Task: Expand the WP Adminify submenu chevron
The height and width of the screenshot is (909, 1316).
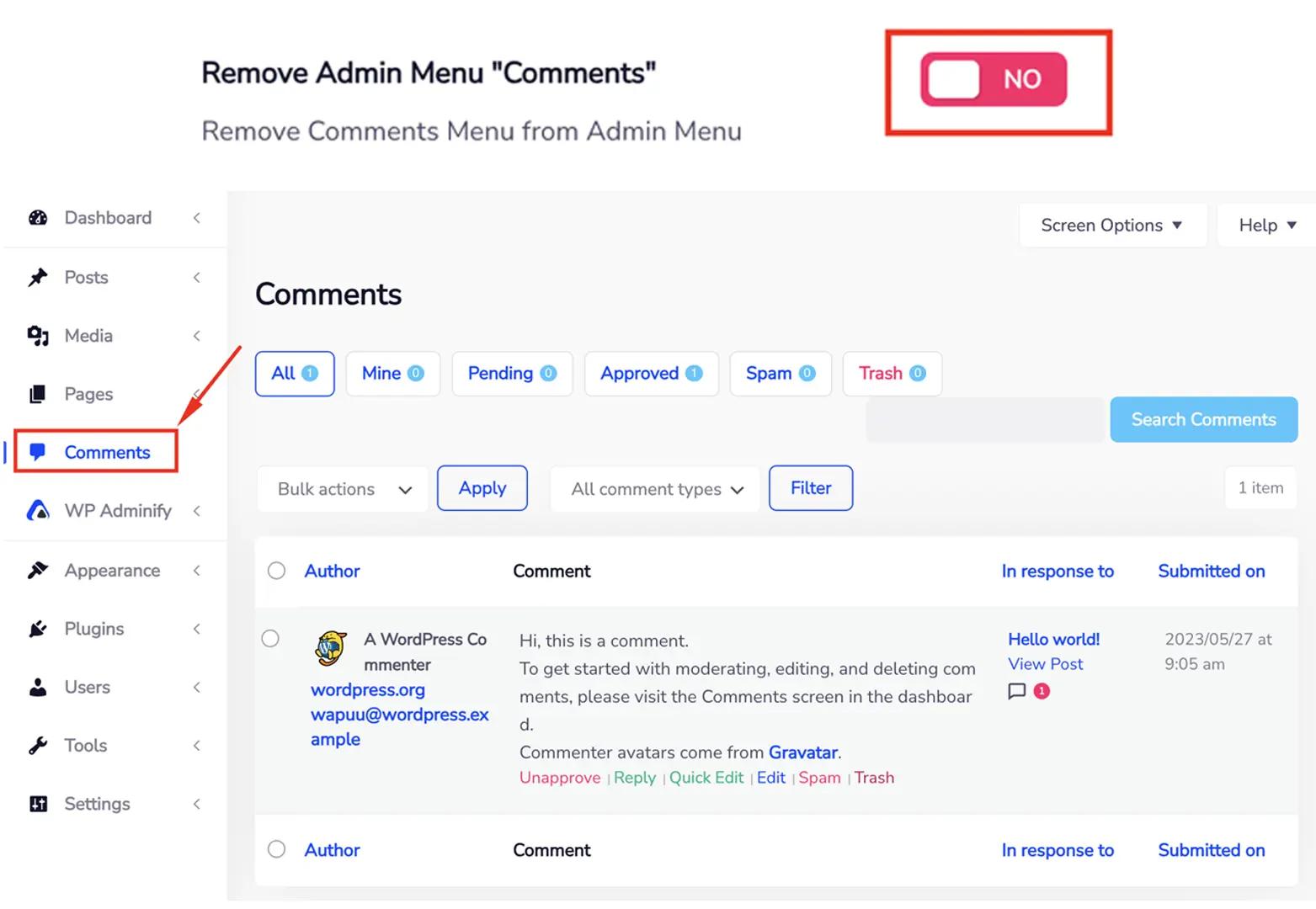Action: click(x=196, y=511)
